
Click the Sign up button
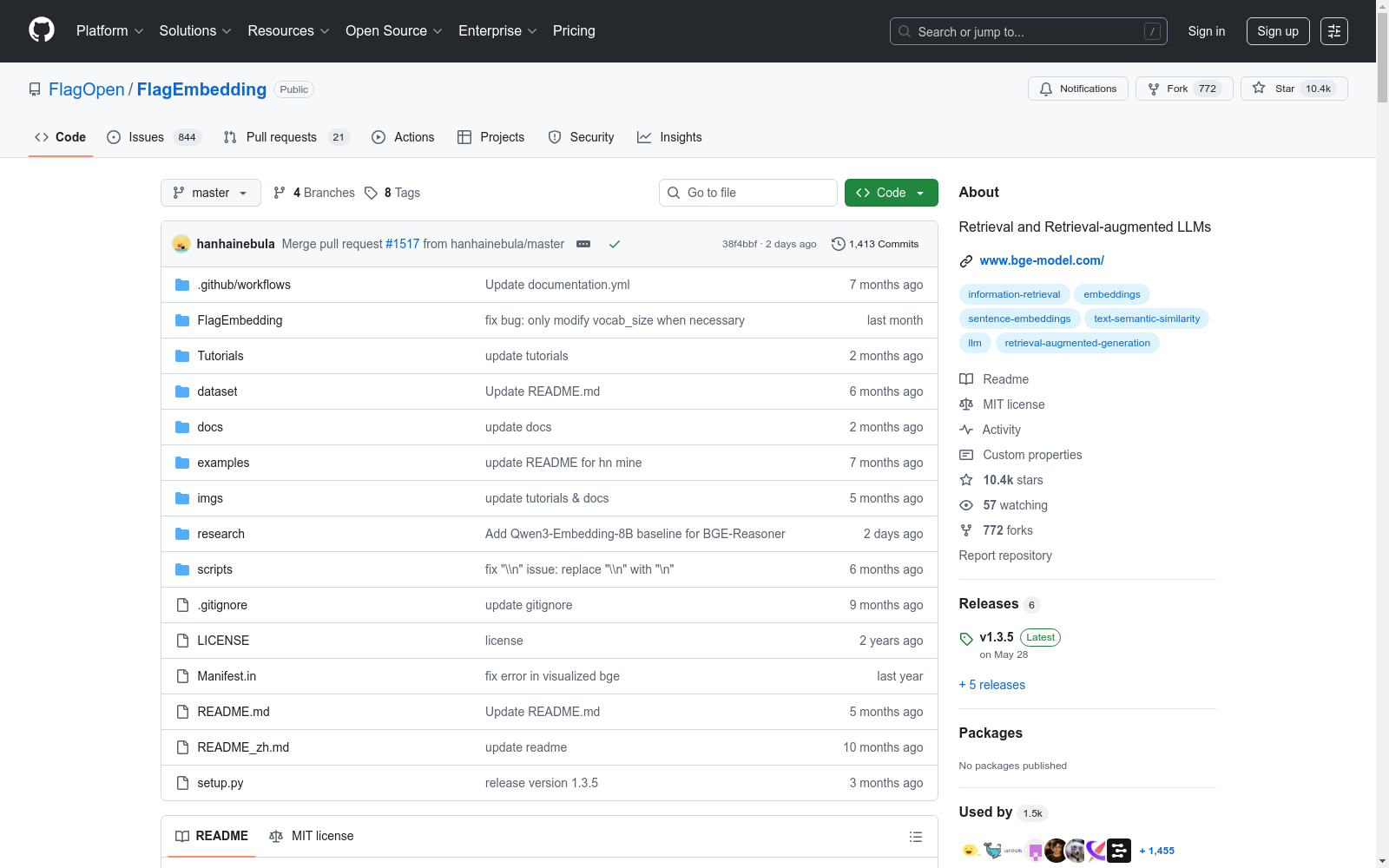(1278, 31)
